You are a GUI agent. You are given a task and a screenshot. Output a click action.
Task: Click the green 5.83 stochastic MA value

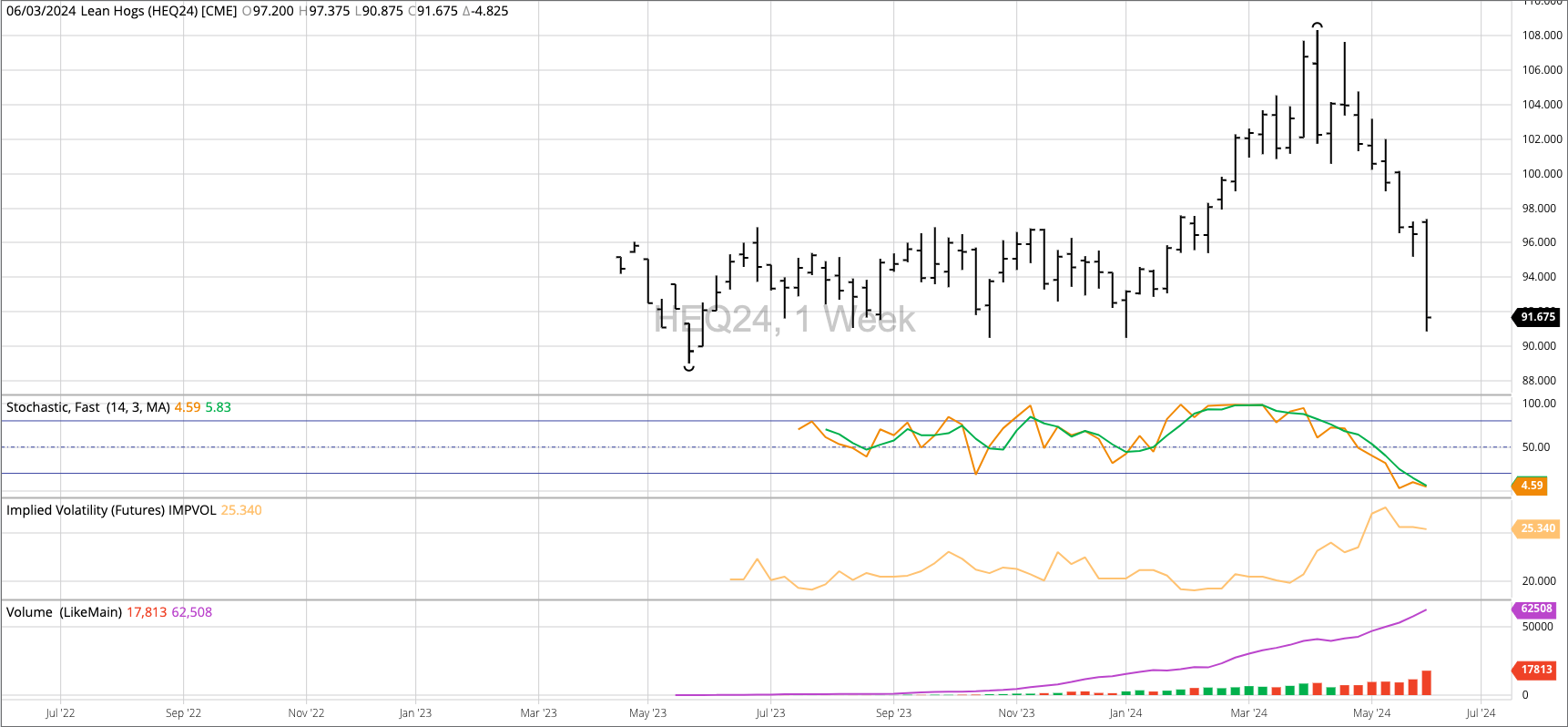tap(218, 407)
